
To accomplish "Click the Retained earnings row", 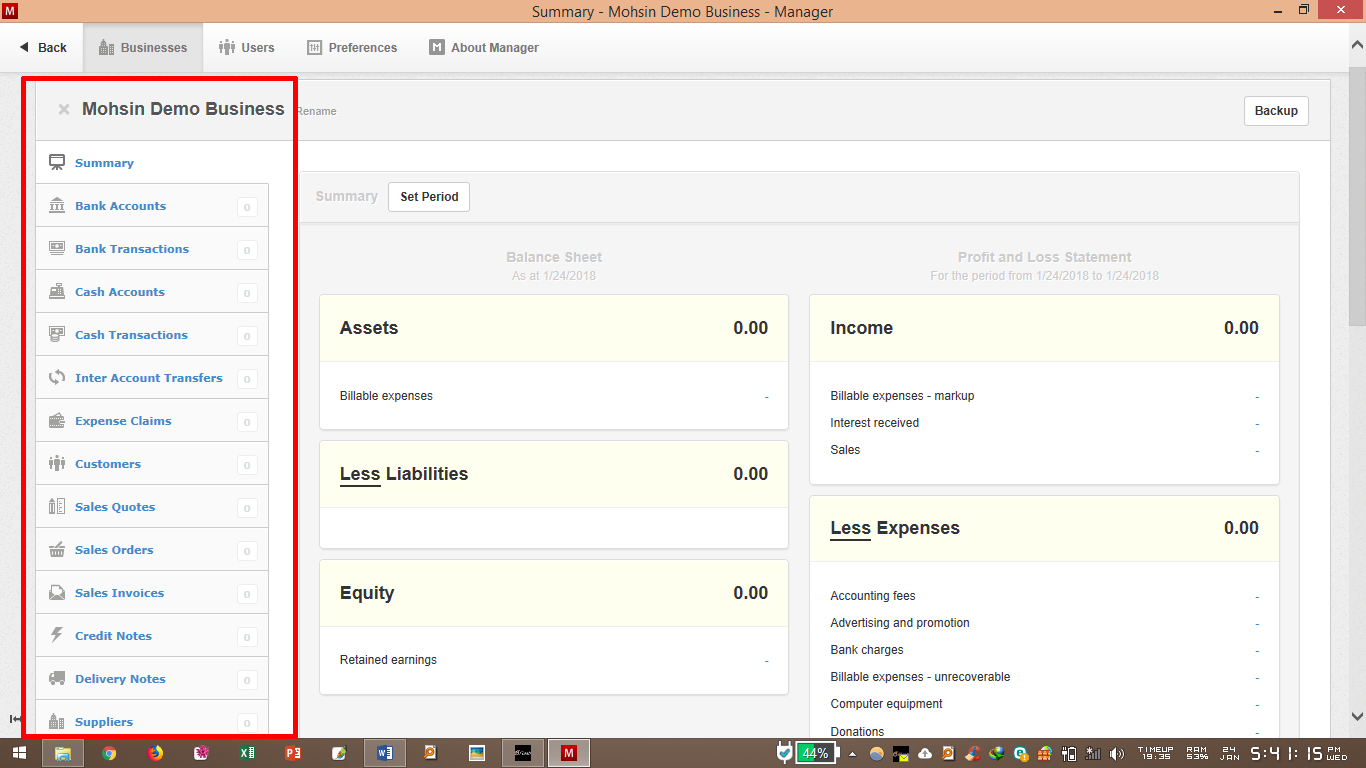I will pyautogui.click(x=554, y=660).
